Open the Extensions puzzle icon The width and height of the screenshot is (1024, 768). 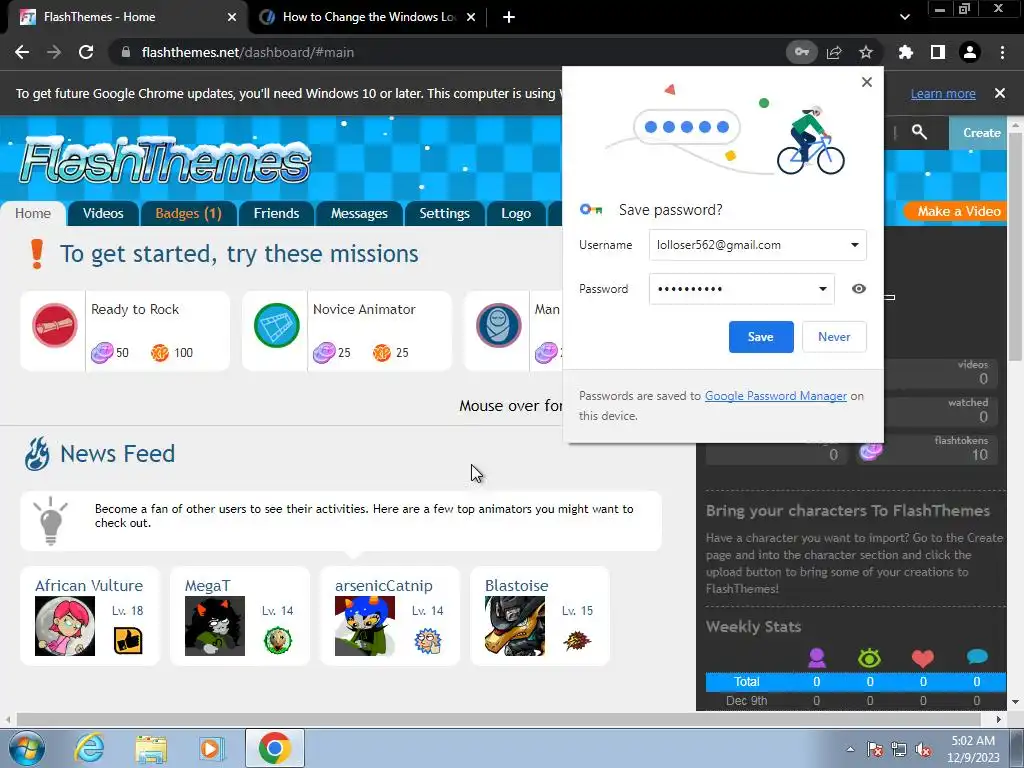[x=906, y=52]
